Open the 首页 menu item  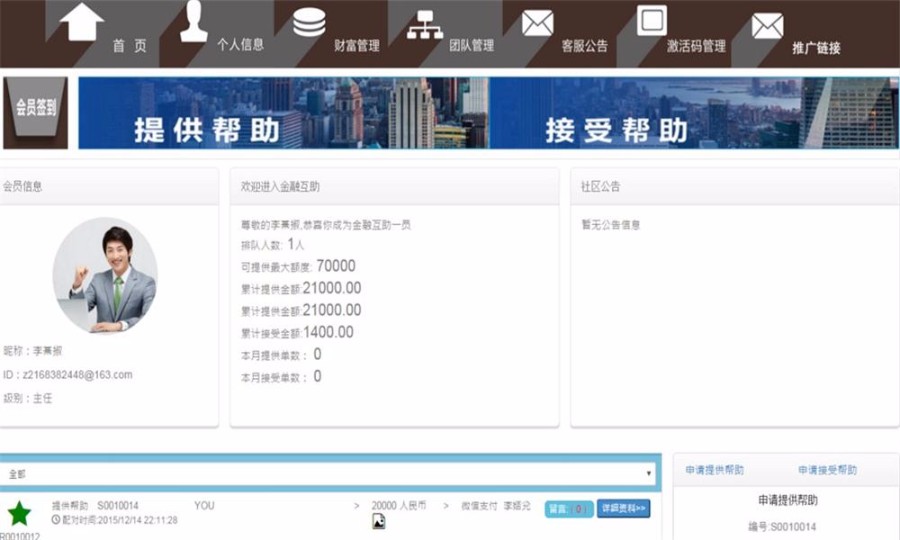tap(130, 46)
